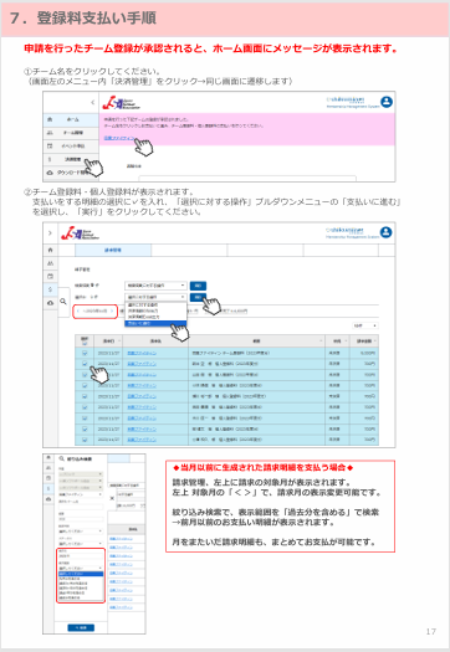Open the rows-per-page dropdown above the table

coord(365,326)
